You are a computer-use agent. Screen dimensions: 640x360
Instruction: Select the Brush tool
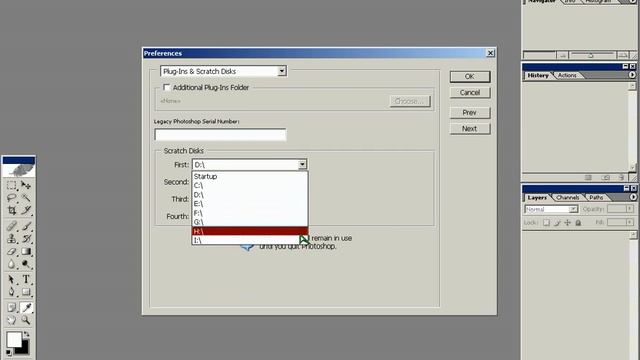pos(26,226)
